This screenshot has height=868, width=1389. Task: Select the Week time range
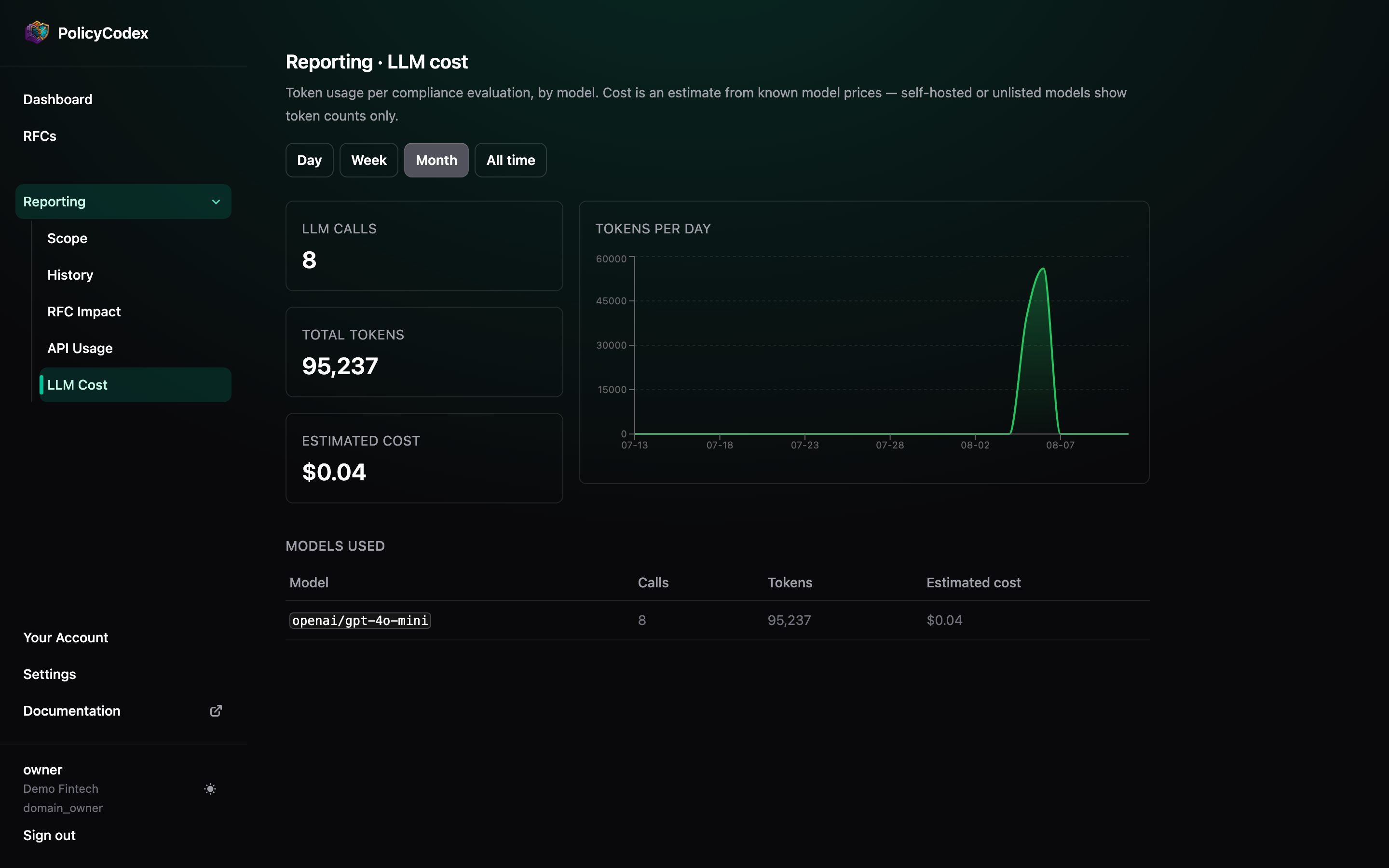[x=368, y=160]
